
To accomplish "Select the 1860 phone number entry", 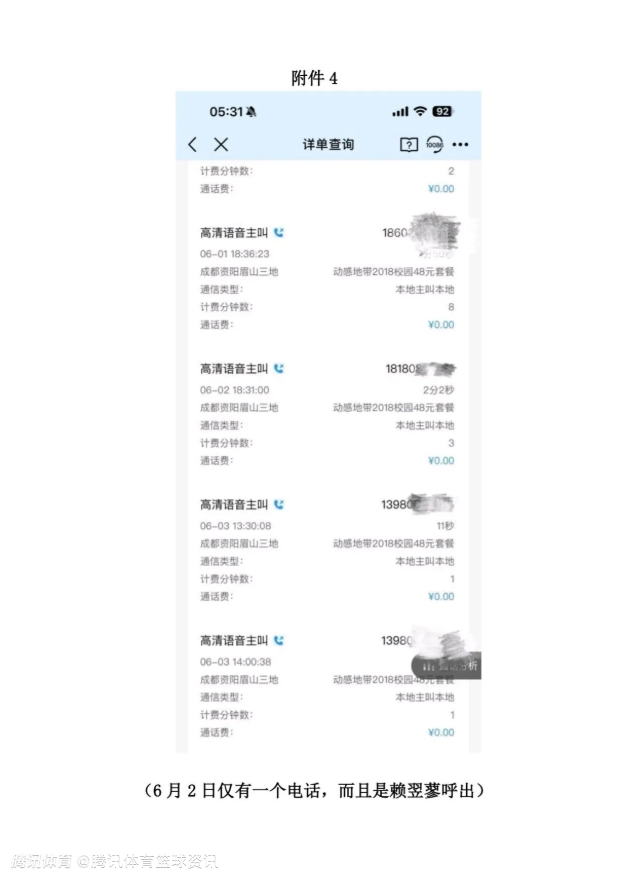I will point(420,232).
